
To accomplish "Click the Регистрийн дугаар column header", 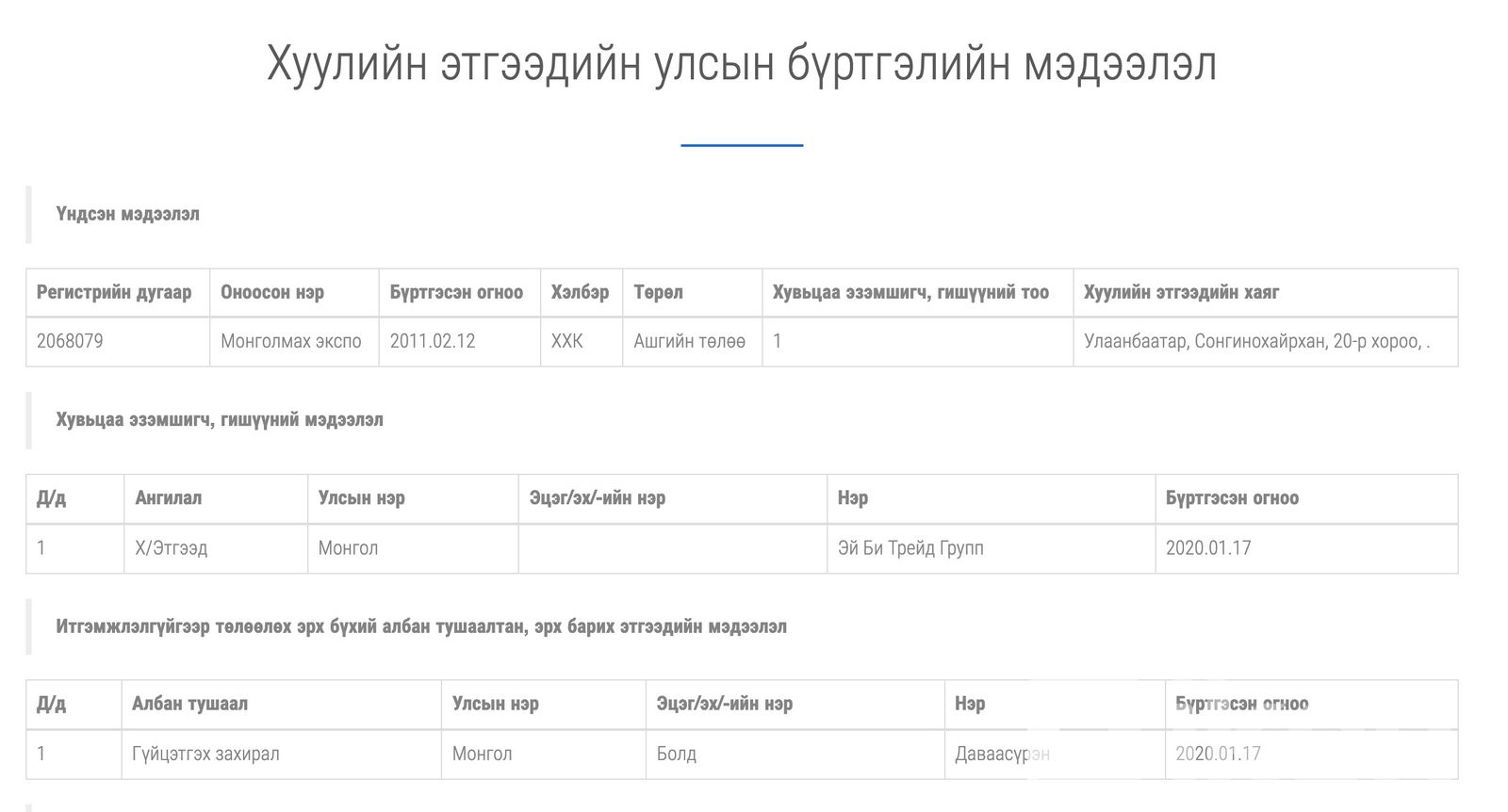I will click(x=114, y=292).
